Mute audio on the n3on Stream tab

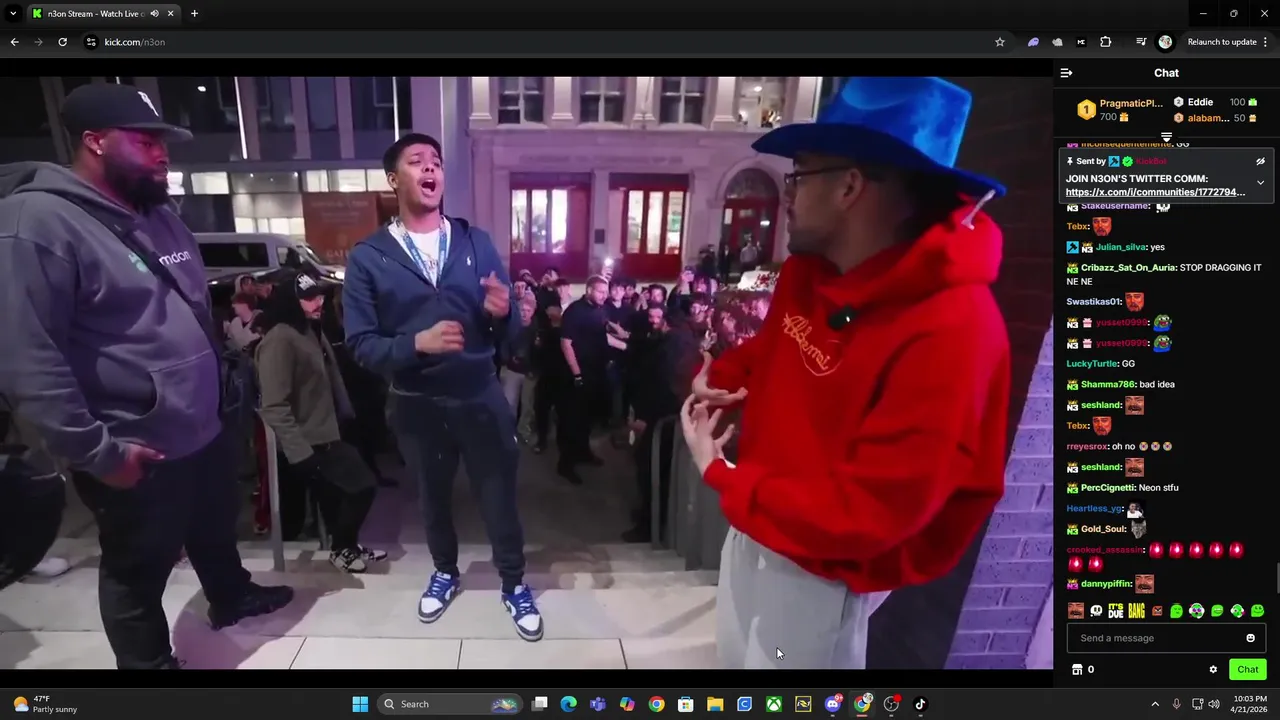[154, 14]
